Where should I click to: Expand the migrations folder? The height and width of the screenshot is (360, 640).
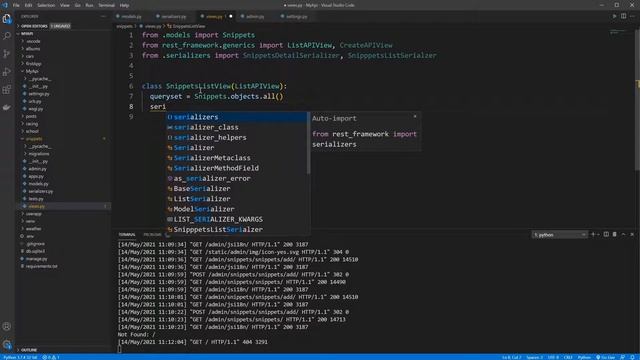coord(39,154)
